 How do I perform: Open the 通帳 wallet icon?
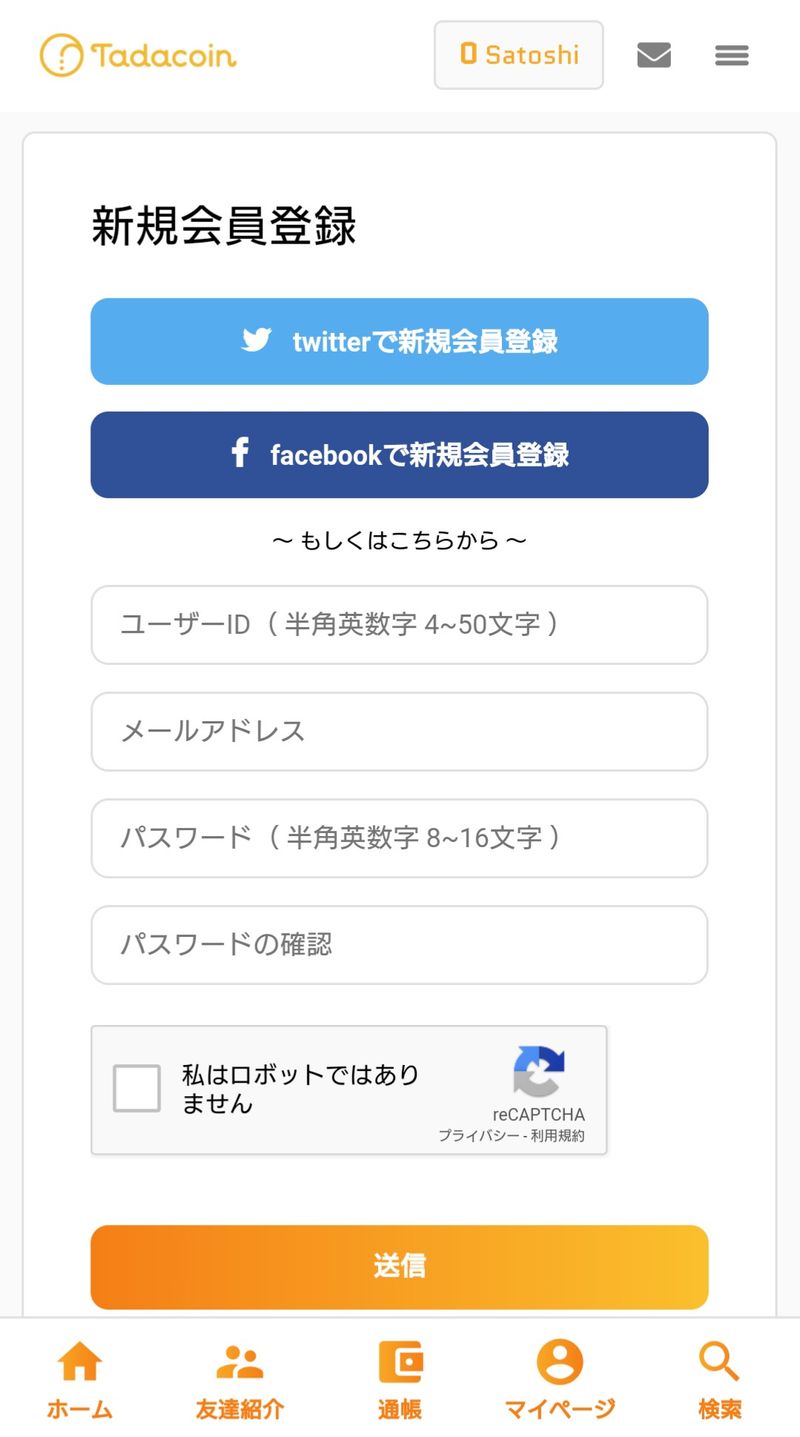tap(400, 1362)
